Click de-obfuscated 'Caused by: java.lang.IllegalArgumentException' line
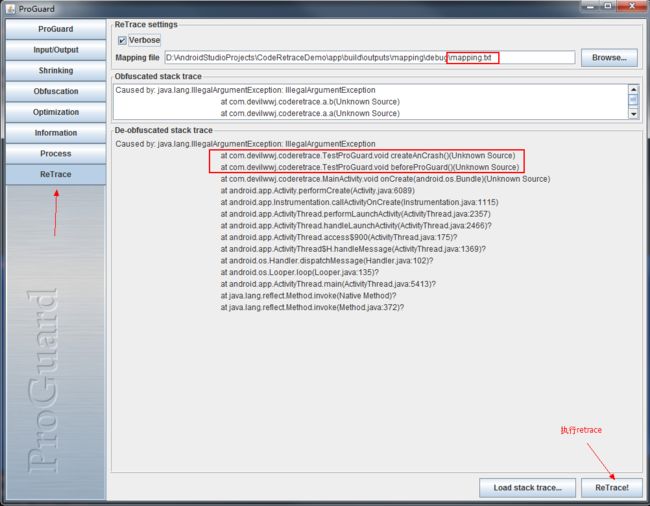This screenshot has width=650, height=506. tap(245, 144)
